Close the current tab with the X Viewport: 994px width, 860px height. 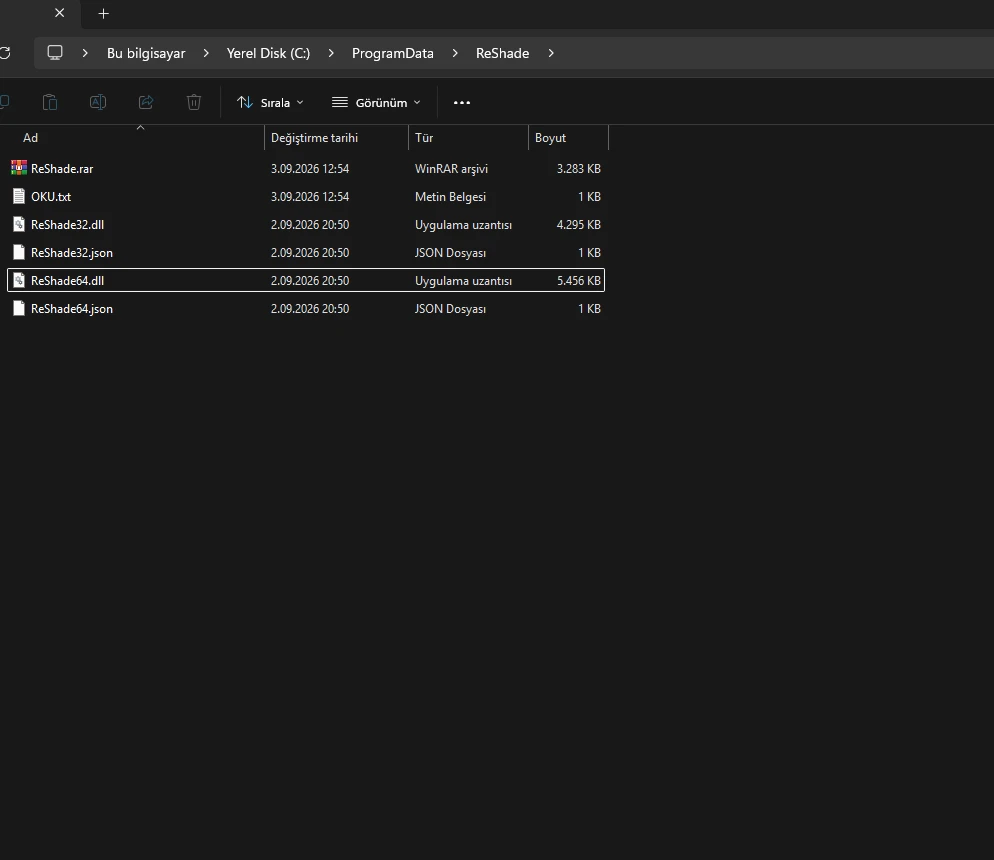(x=60, y=13)
